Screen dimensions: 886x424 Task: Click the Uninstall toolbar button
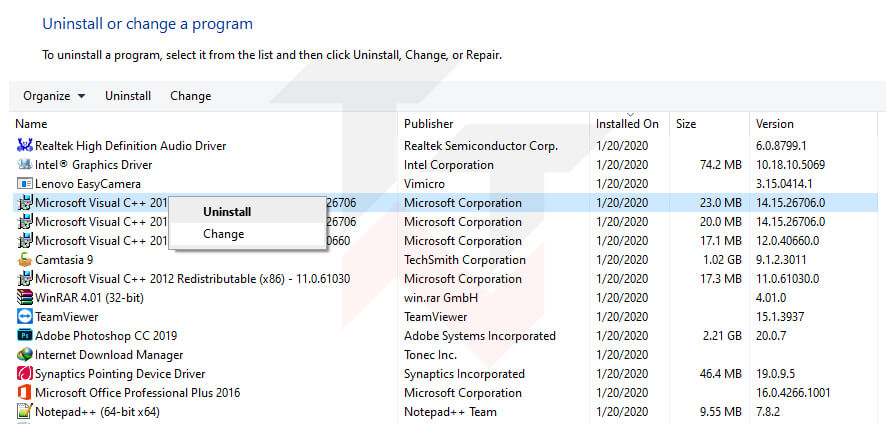128,96
